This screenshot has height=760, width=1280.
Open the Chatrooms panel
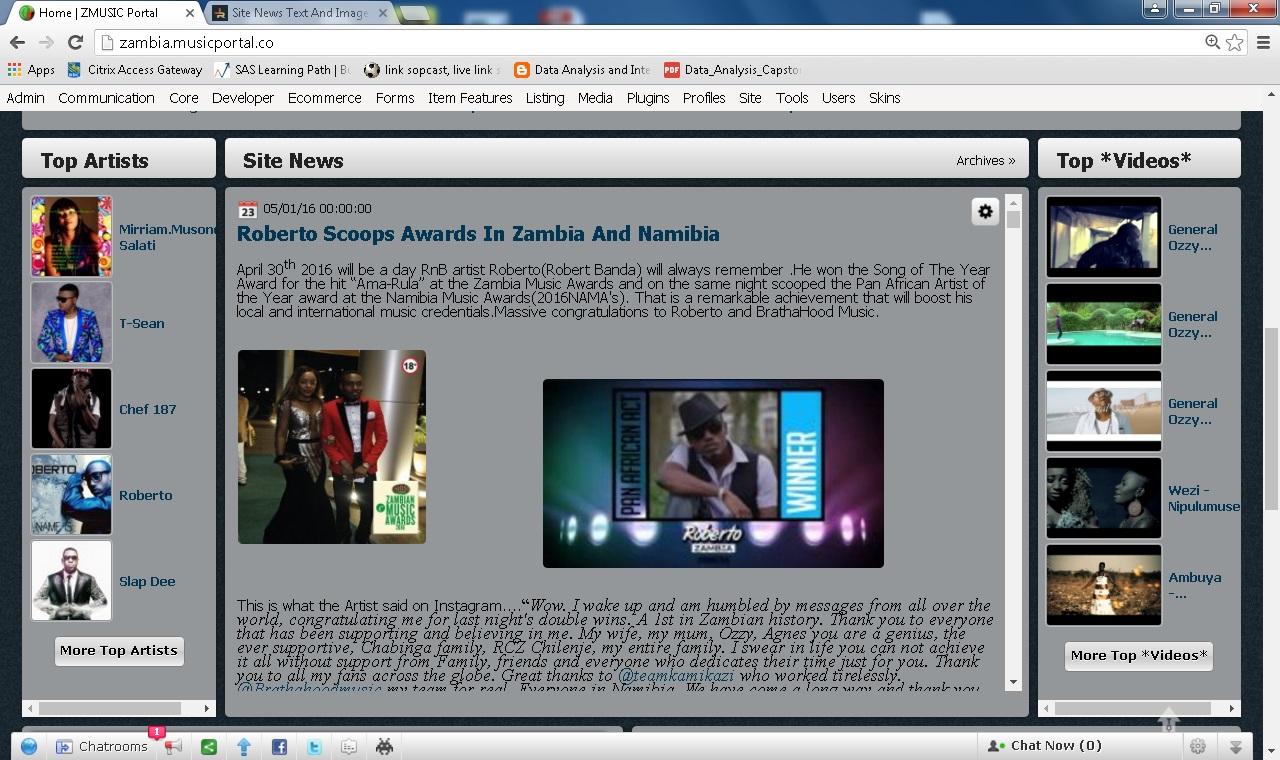coord(101,746)
